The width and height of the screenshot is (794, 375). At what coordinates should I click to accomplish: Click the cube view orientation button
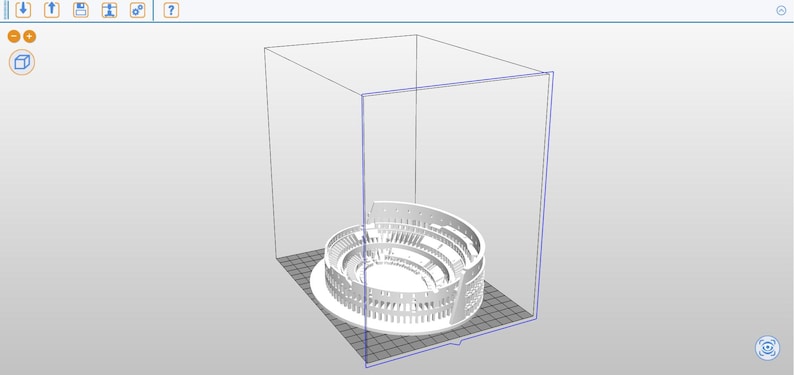click(22, 62)
